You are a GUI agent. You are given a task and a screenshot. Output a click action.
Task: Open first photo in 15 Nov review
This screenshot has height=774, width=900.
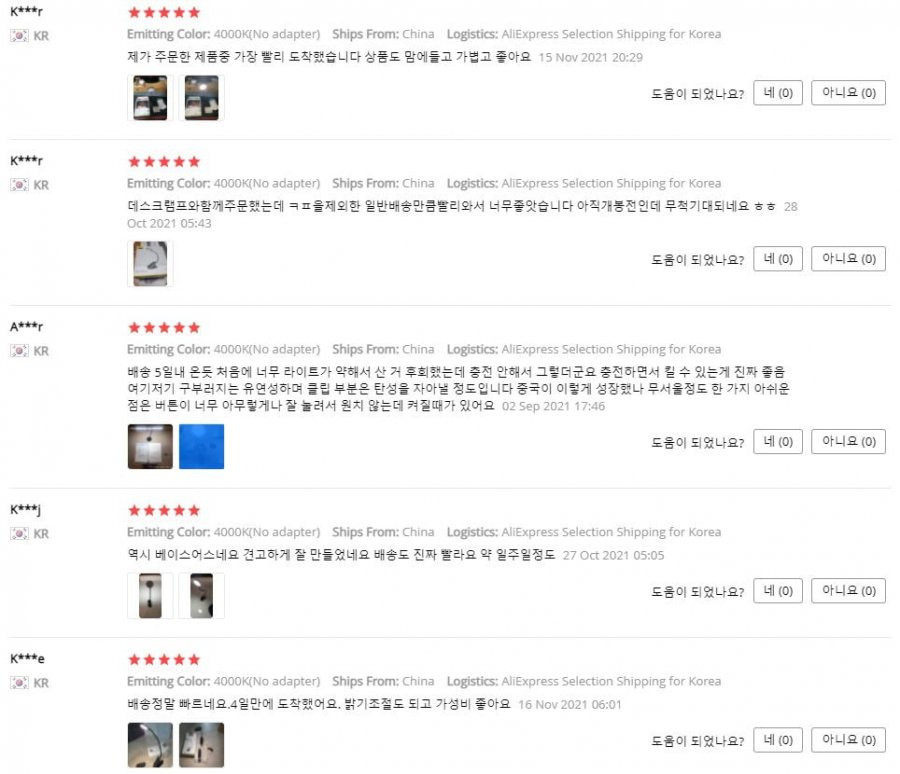[x=150, y=98]
